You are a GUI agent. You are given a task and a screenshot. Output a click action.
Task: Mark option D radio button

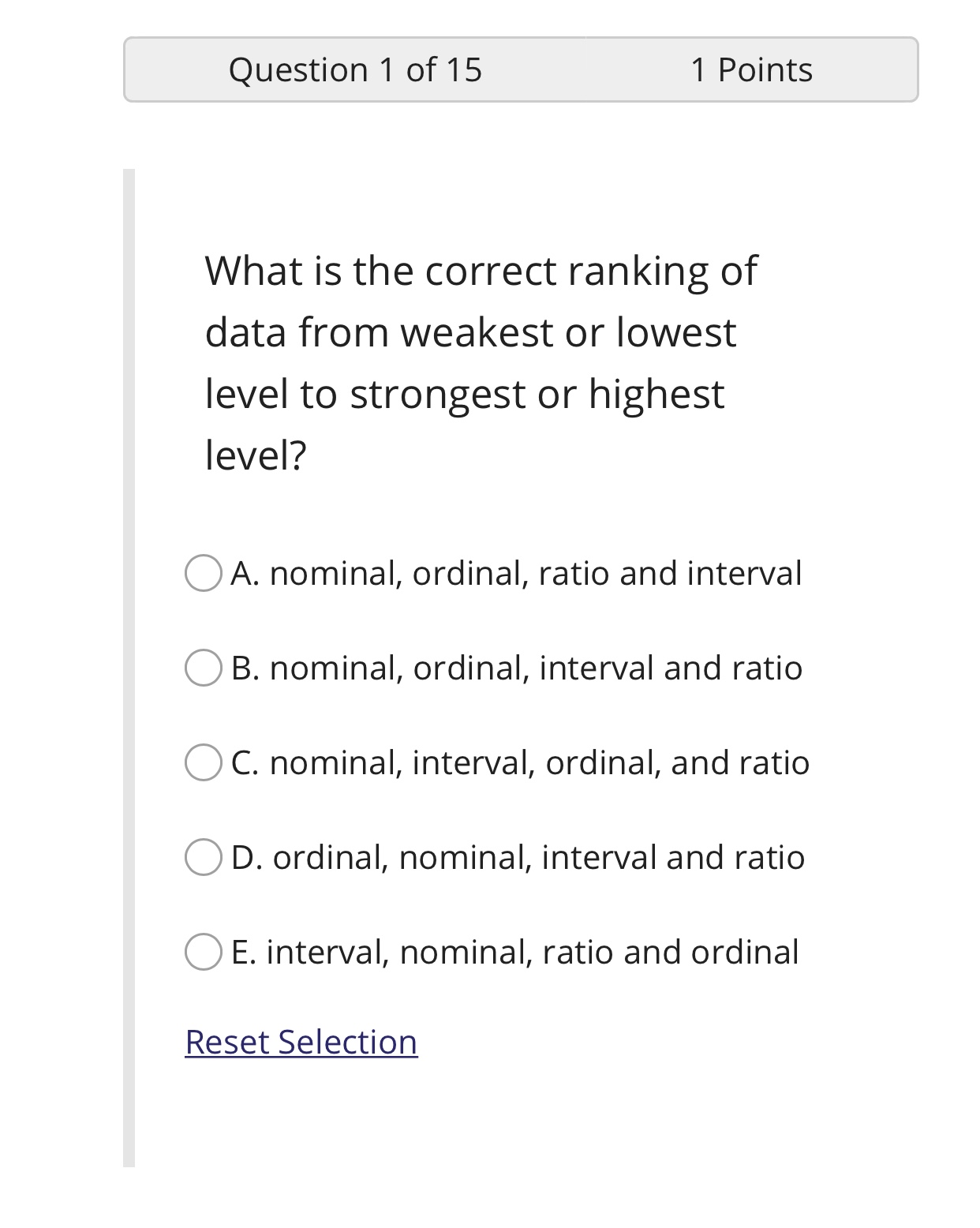pos(203,857)
